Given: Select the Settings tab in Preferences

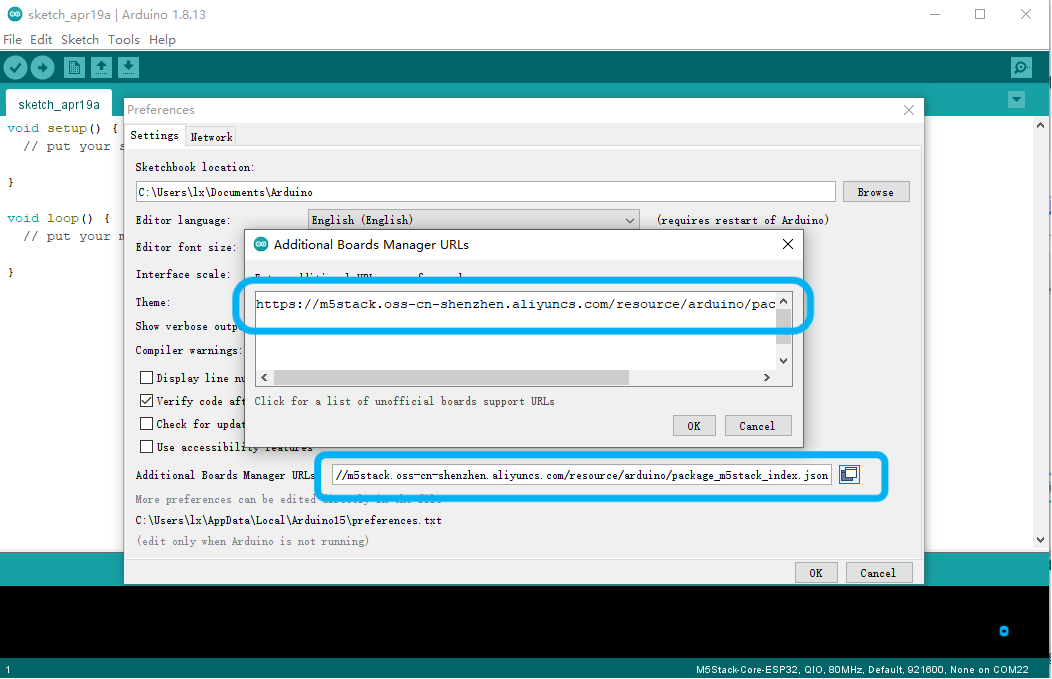Looking at the screenshot, I should (x=154, y=136).
